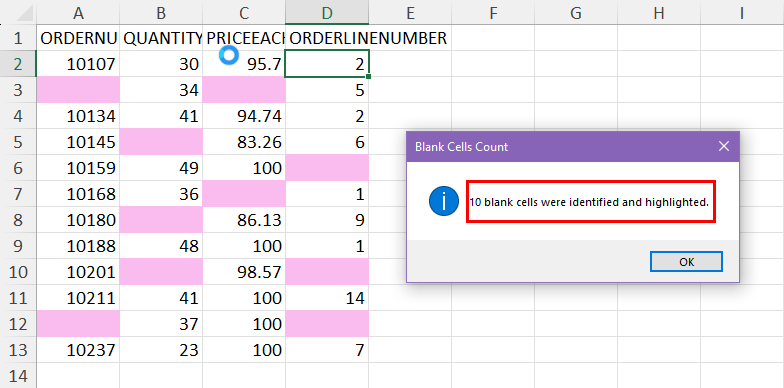Click OK in Blank Cells Count dialog
784x388 pixels.
[x=686, y=262]
